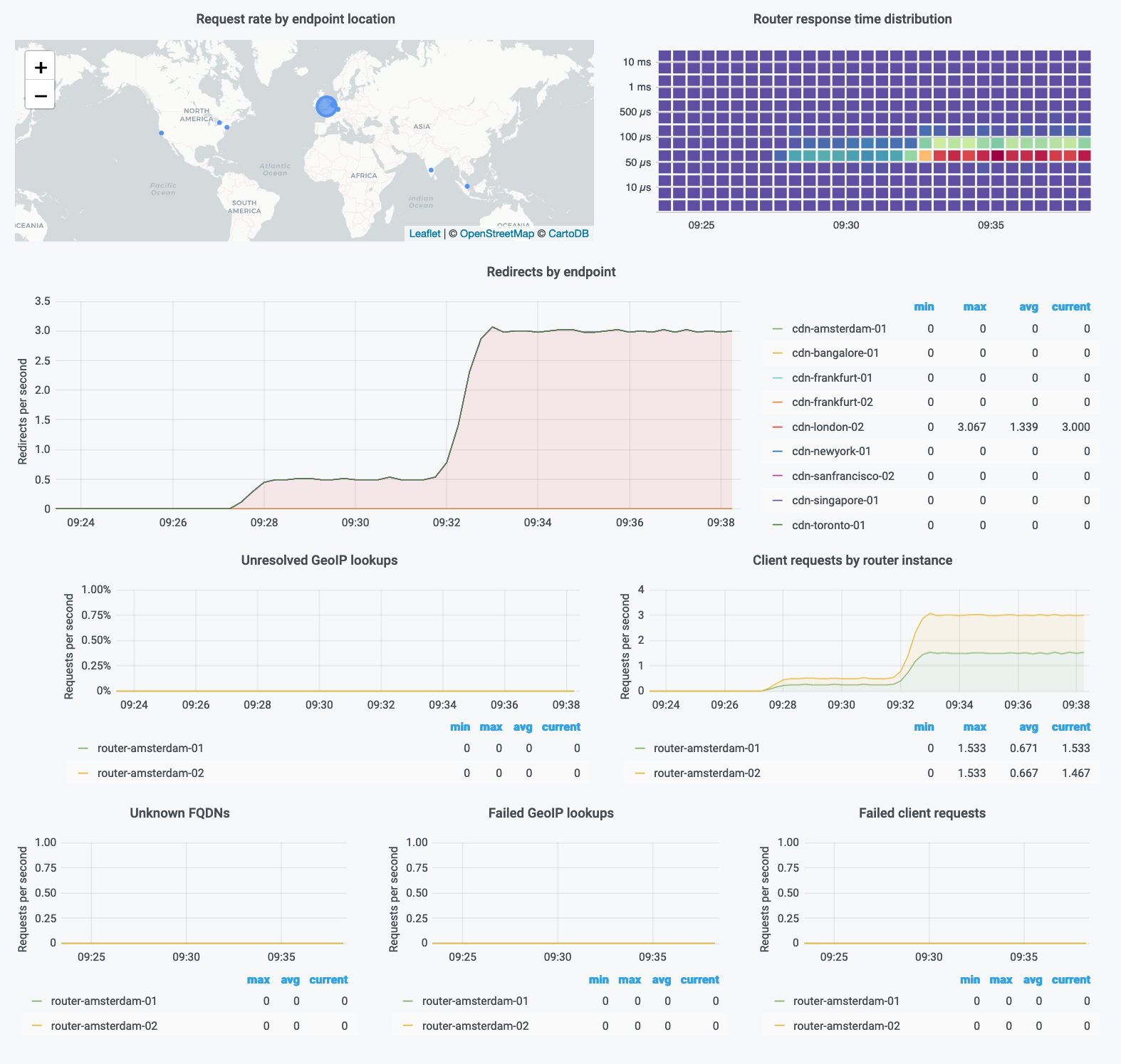Screen dimensions: 1121x1064
Task: Toggle cdn-amsterdam-01 series in legend
Action: [839, 329]
